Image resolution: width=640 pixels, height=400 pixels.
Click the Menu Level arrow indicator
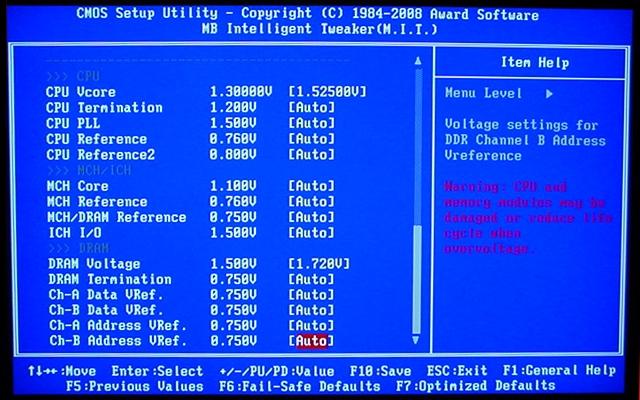pos(549,94)
